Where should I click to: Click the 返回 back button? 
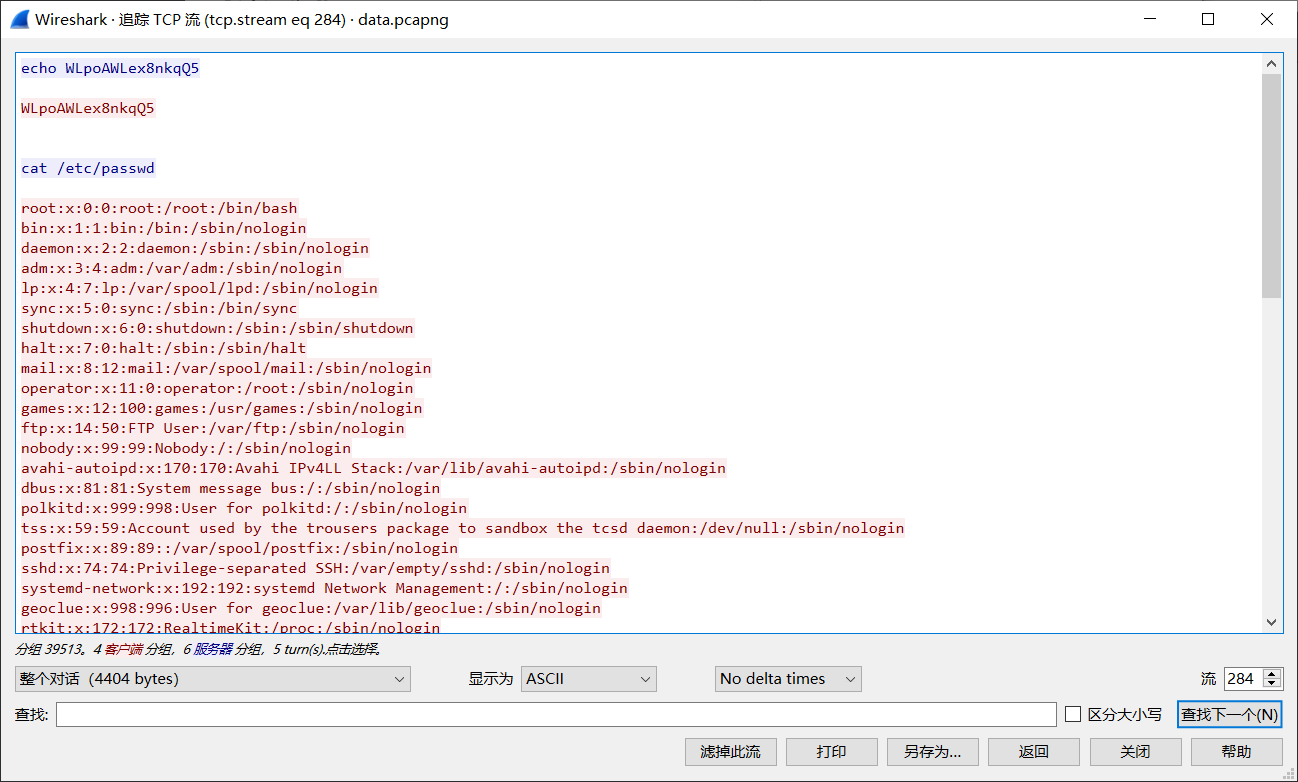coord(1034,752)
